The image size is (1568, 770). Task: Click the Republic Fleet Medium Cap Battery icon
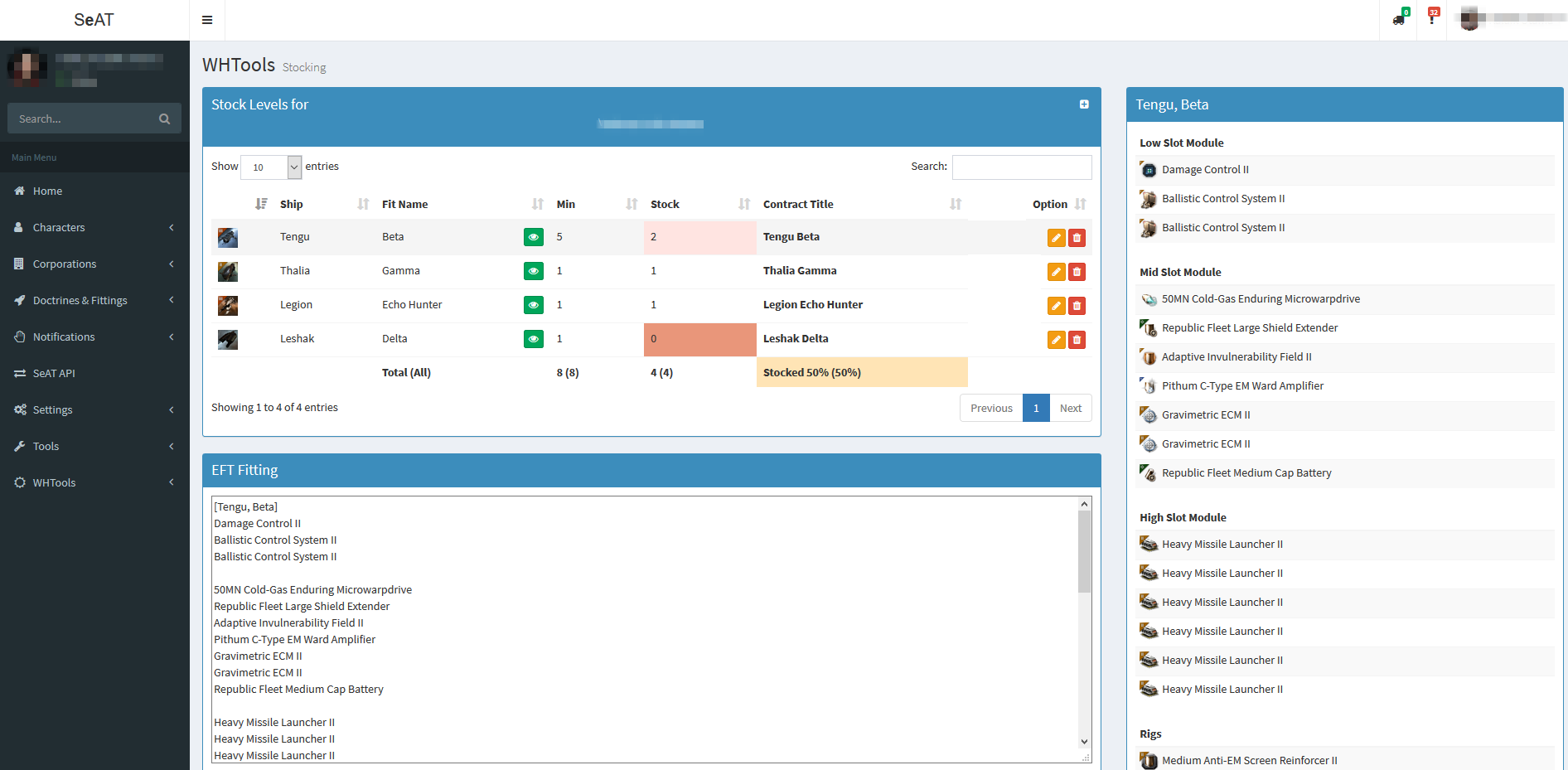pos(1149,473)
